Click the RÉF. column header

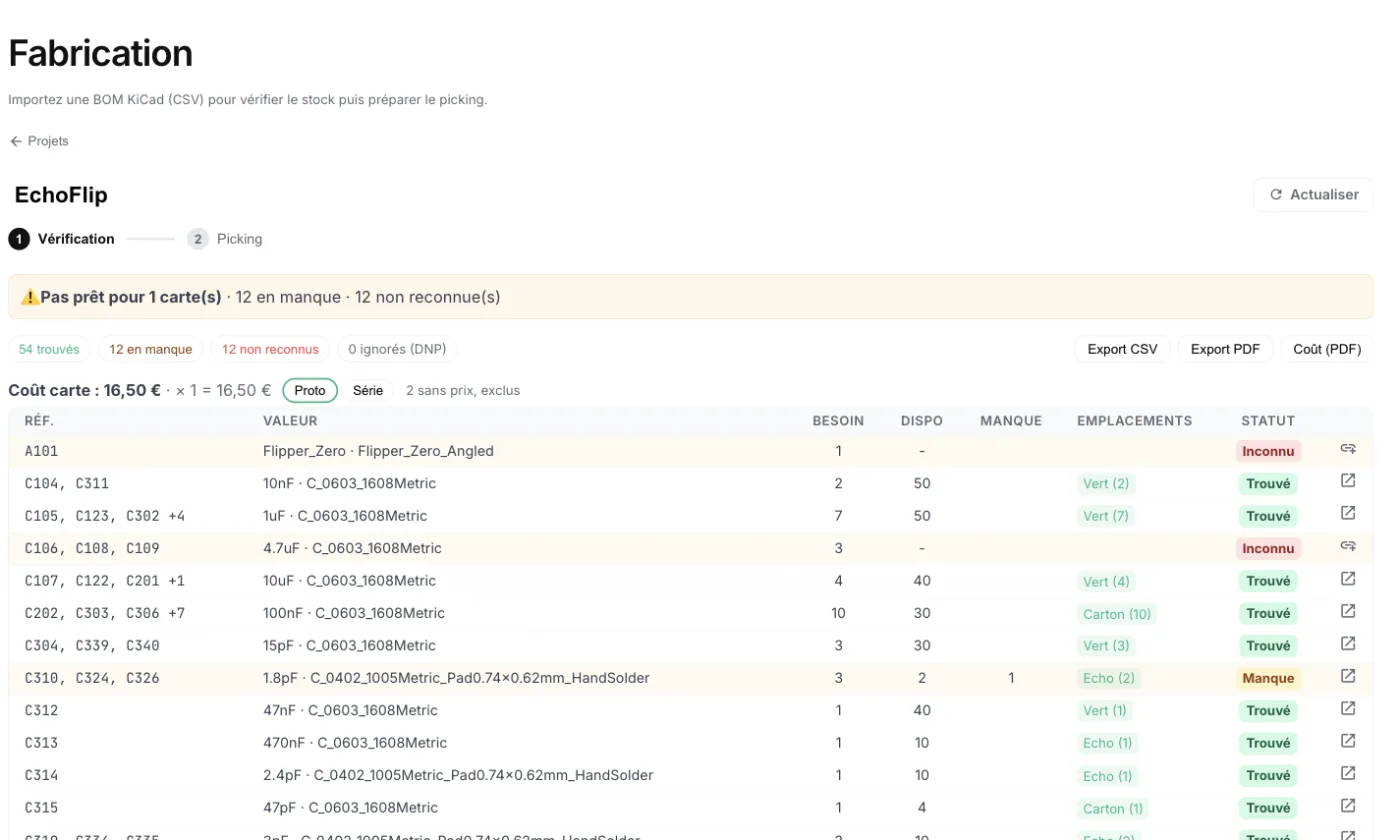coord(39,421)
